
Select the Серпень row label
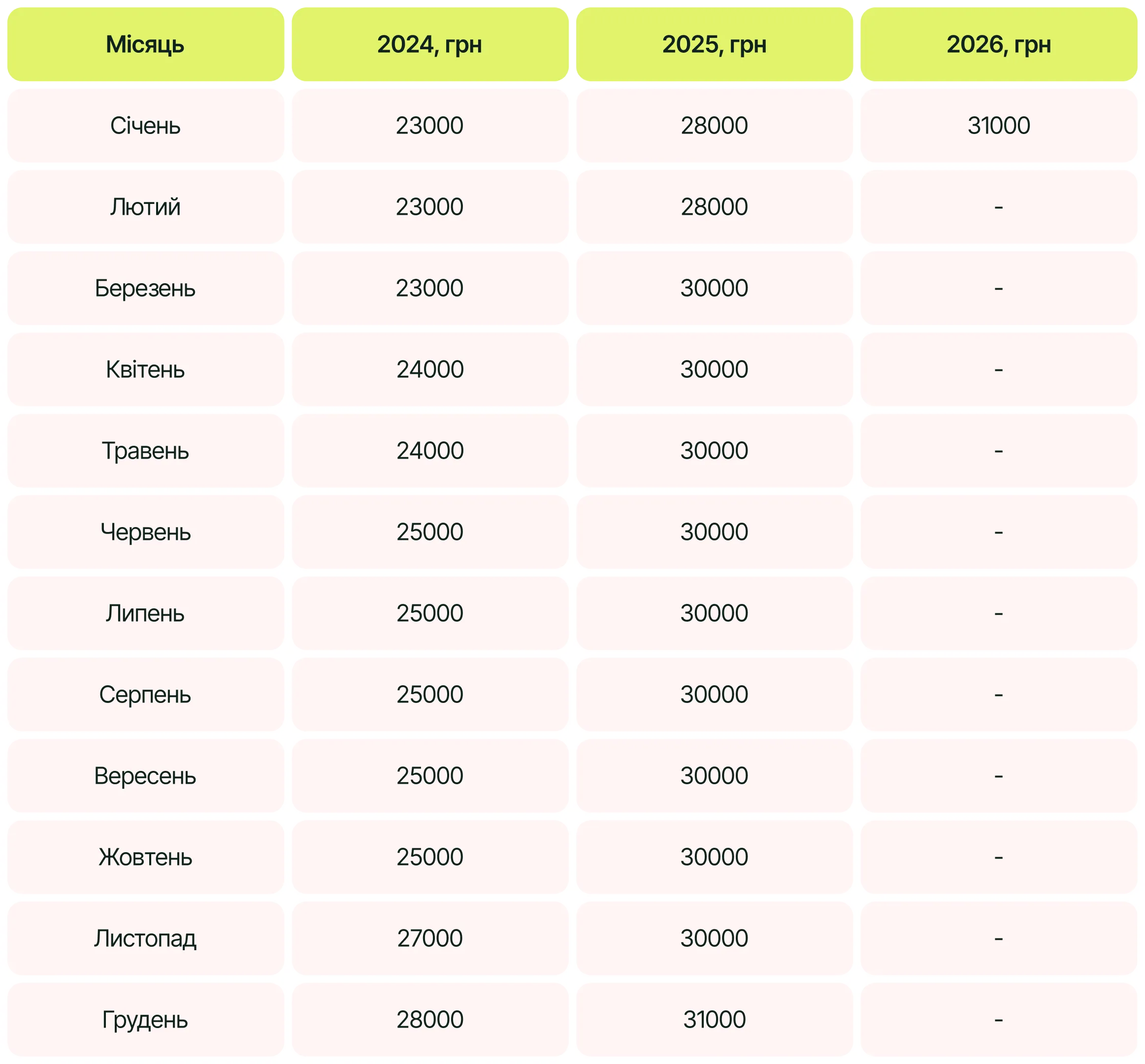pyautogui.click(x=145, y=695)
